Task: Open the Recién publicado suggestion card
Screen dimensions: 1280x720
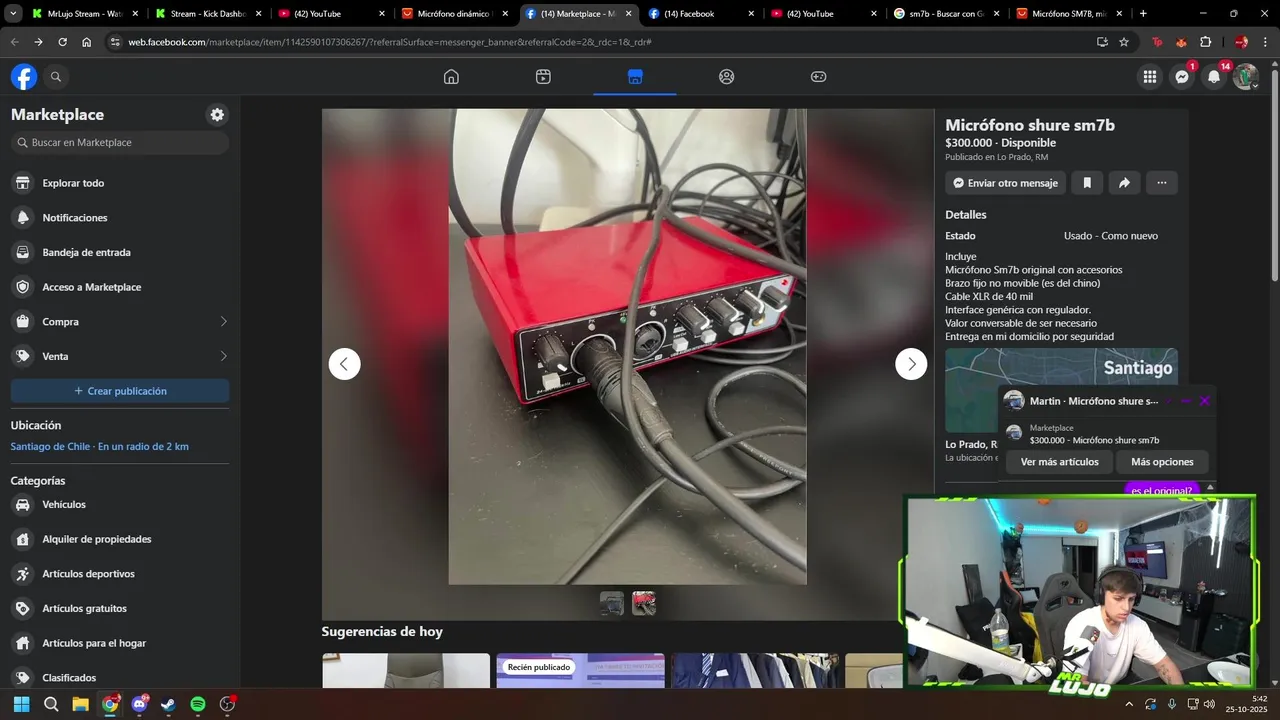Action: tap(580, 671)
